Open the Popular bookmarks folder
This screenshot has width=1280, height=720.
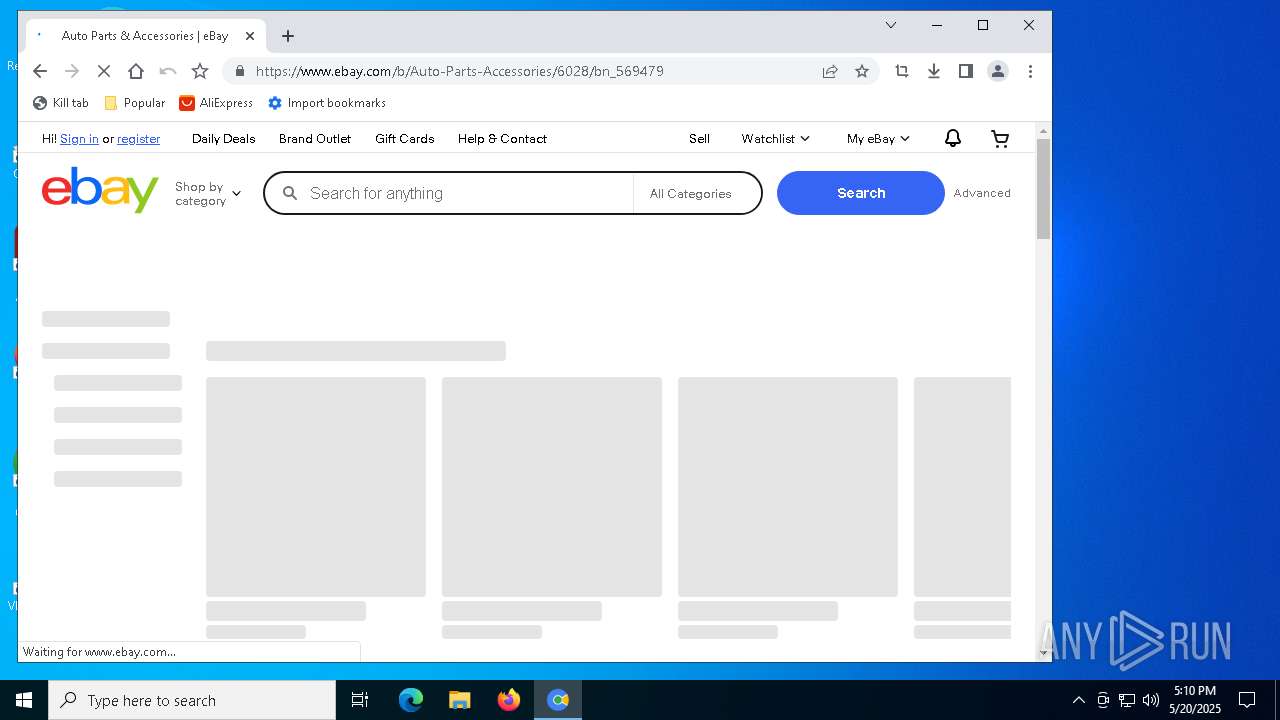click(135, 103)
